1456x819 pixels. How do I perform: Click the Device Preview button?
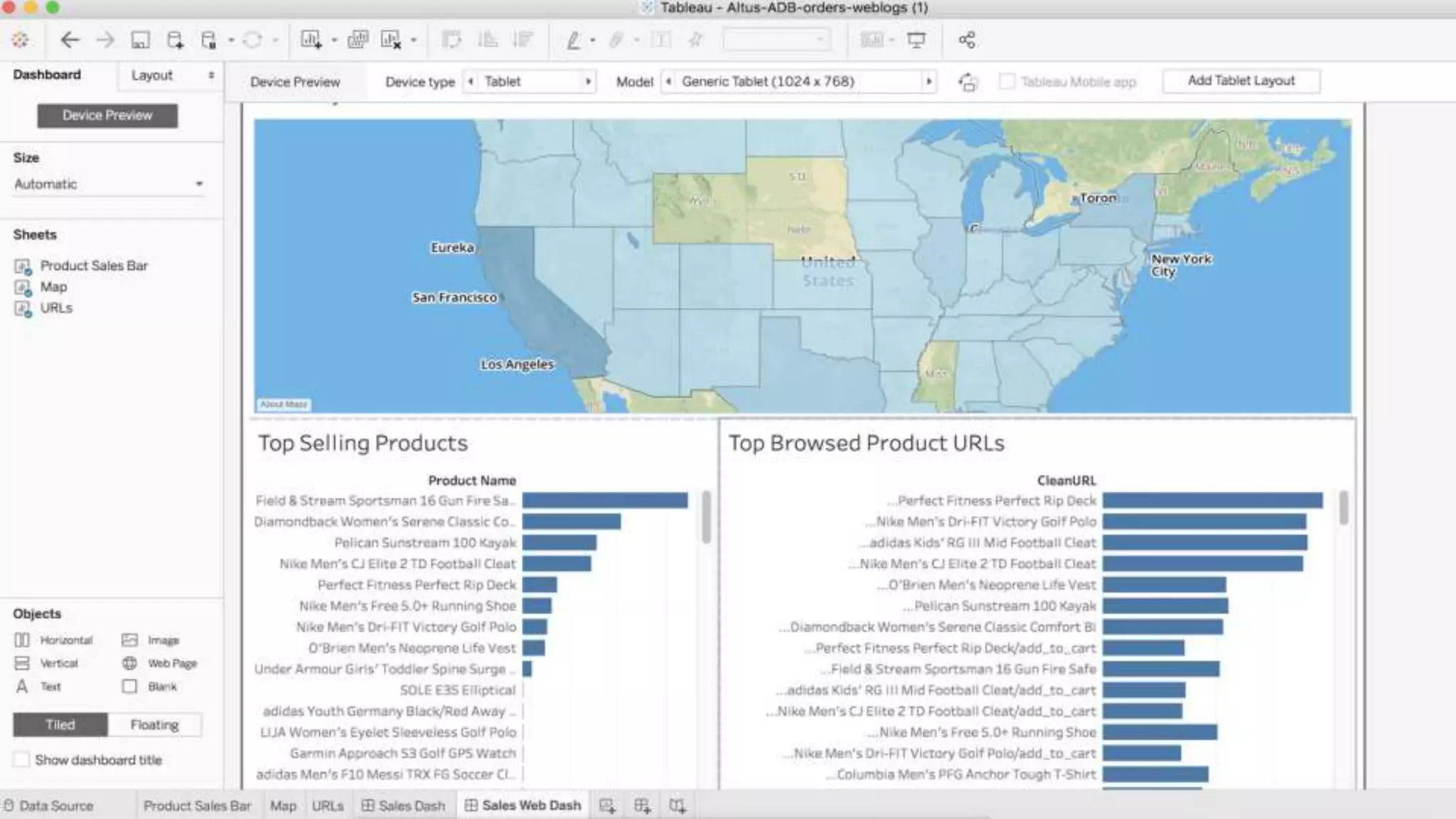(107, 116)
